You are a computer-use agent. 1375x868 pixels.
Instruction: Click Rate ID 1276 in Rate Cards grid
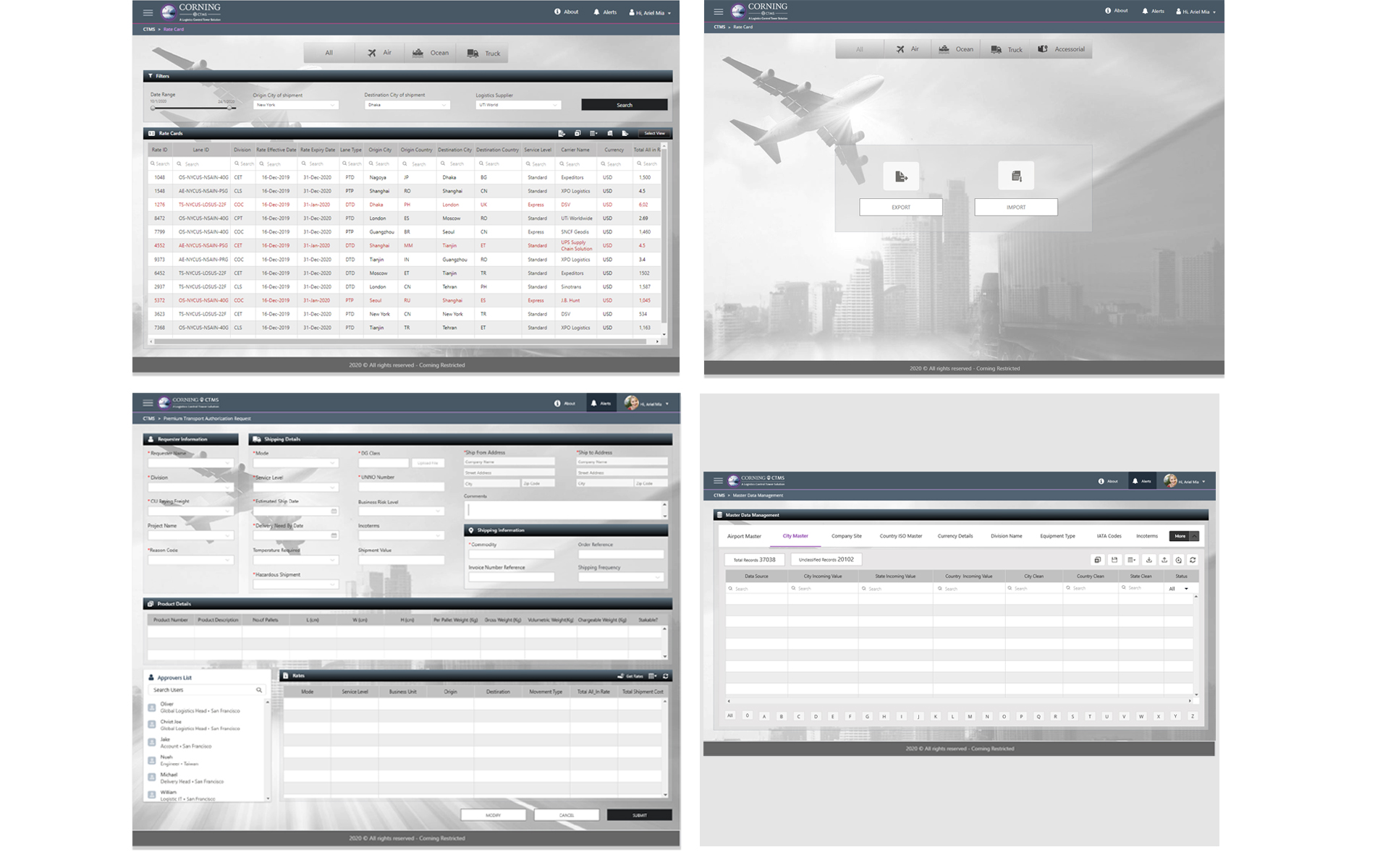coord(159,205)
